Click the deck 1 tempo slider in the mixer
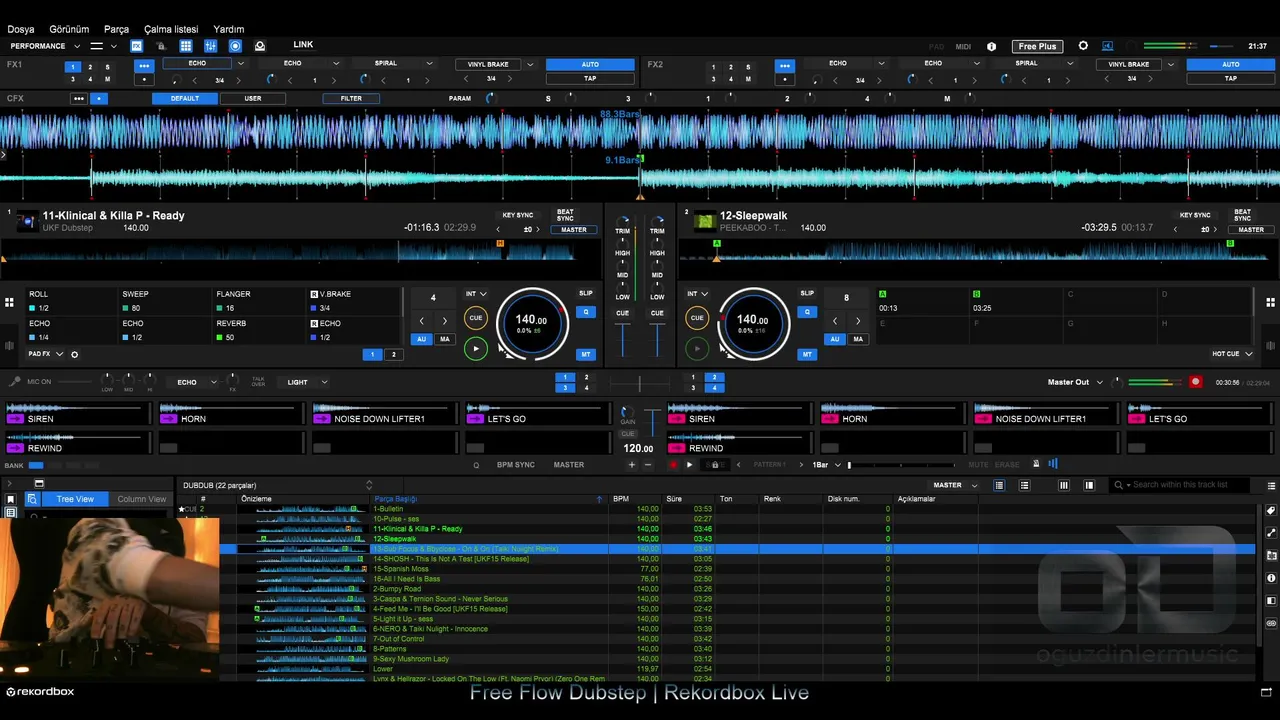 tap(623, 338)
